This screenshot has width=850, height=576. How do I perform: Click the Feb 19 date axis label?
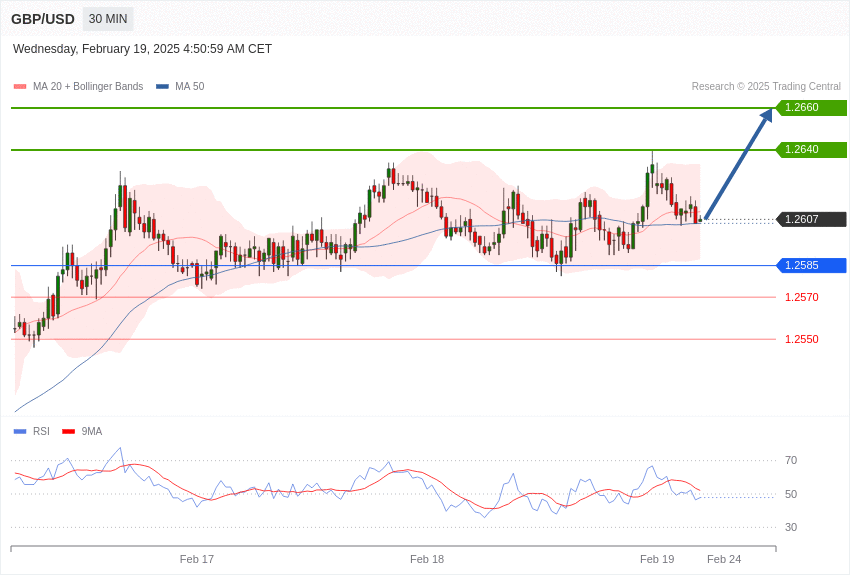coord(657,559)
